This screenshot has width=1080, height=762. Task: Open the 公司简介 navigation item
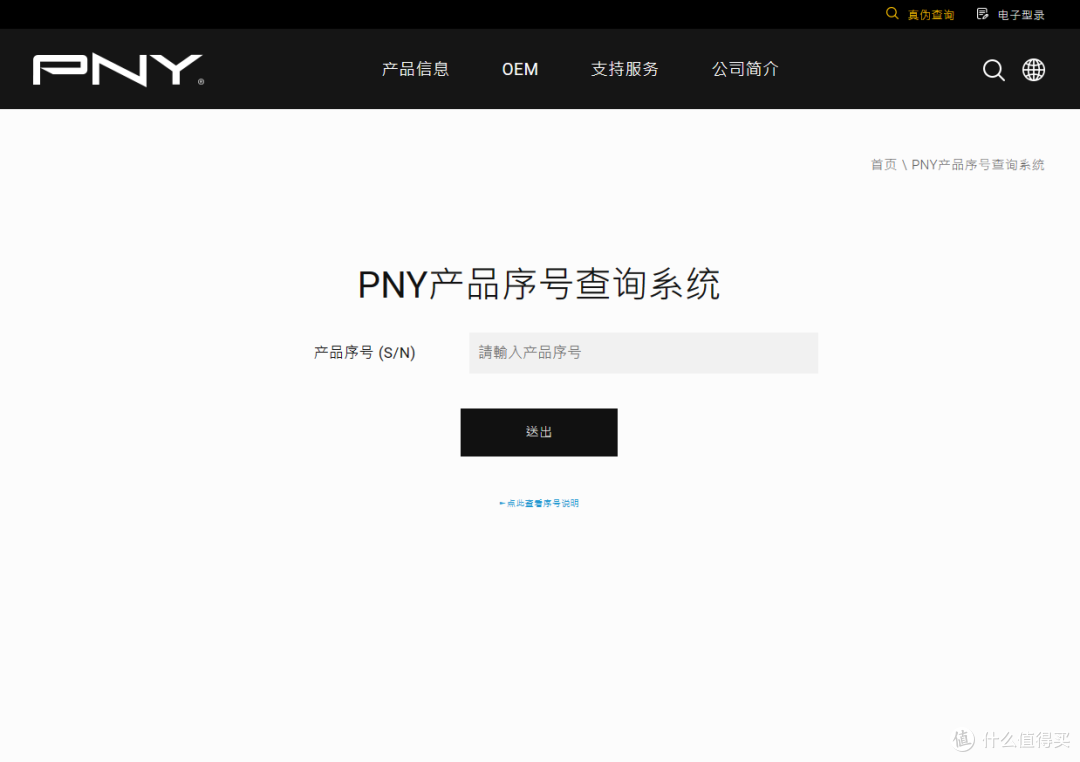(x=744, y=68)
